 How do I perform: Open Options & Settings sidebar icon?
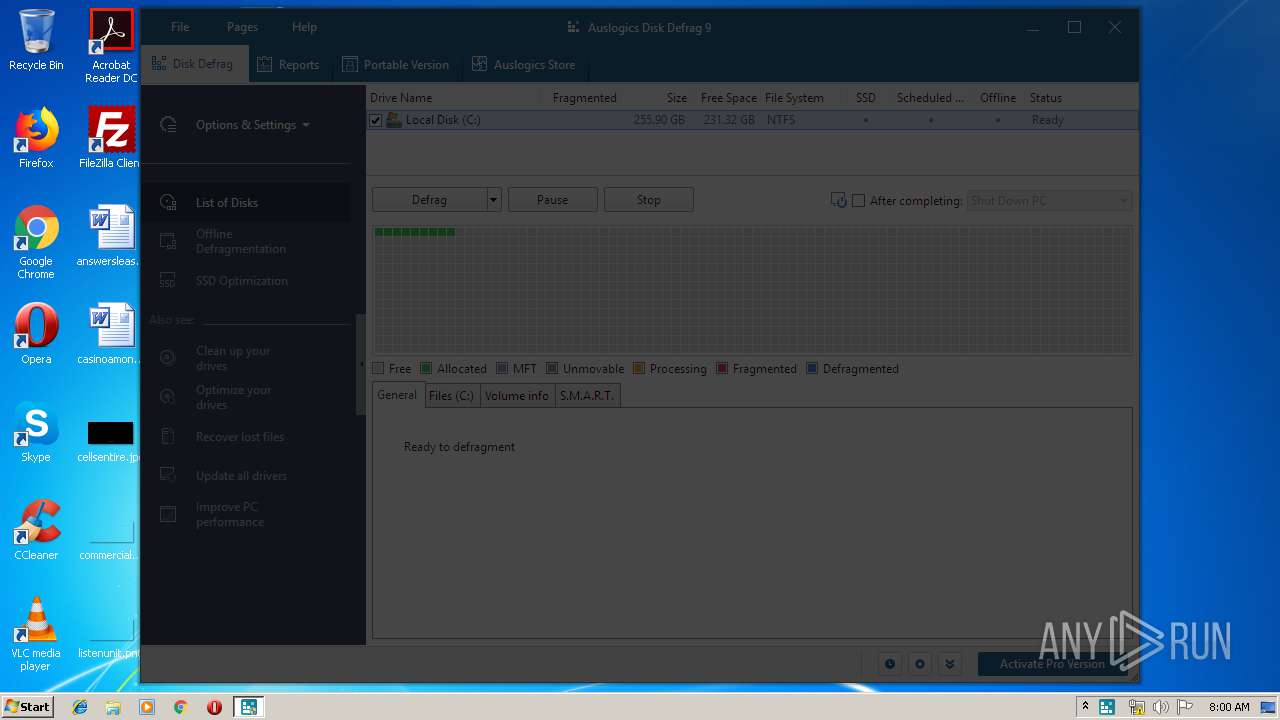coord(169,125)
